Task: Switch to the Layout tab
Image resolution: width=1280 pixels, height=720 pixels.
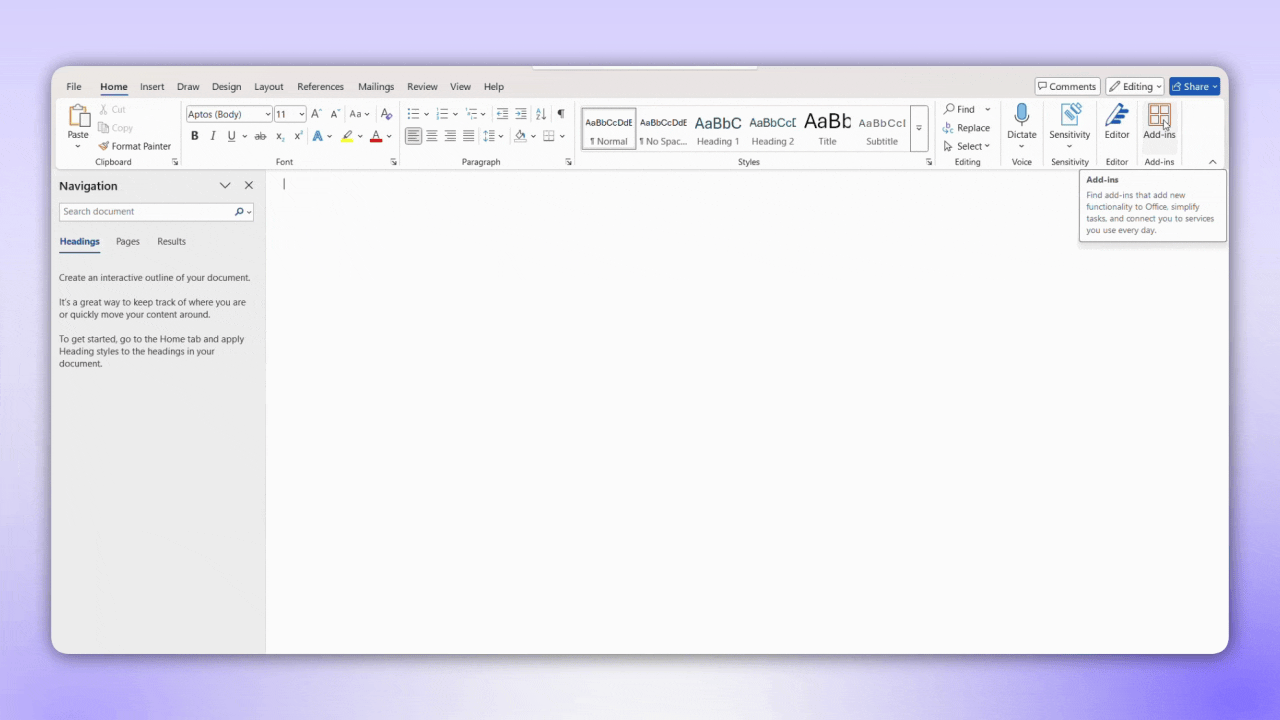Action: point(269,87)
